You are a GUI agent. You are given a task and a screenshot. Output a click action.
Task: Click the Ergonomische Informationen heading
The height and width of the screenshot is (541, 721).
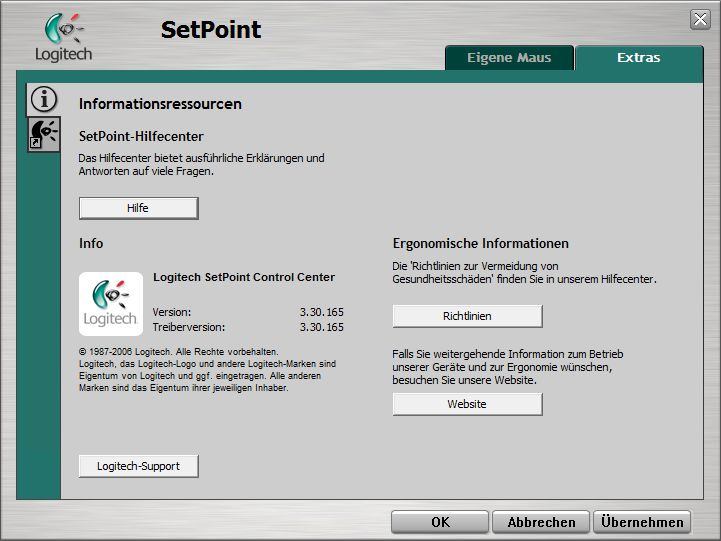481,243
